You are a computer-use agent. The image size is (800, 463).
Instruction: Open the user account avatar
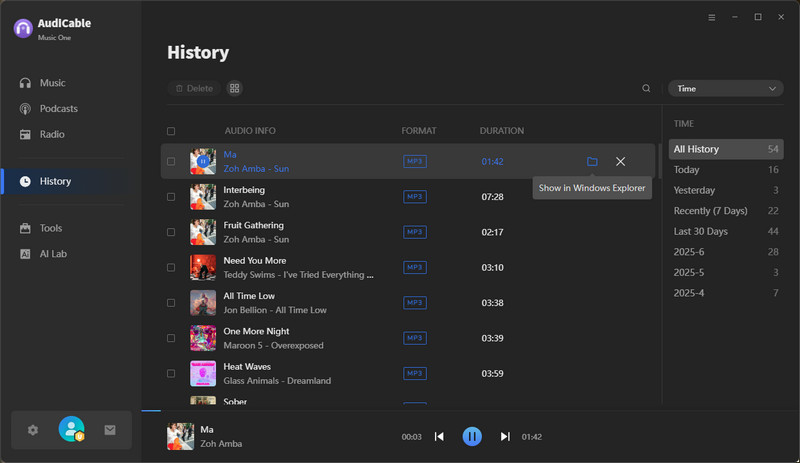coord(71,429)
